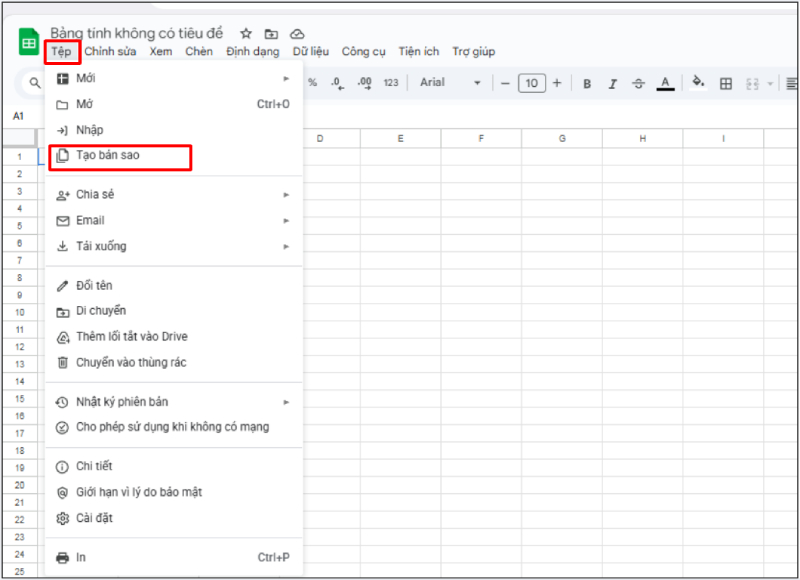Image resolution: width=800 pixels, height=580 pixels.
Task: Toggle strikethrough formatting
Action: (x=640, y=83)
